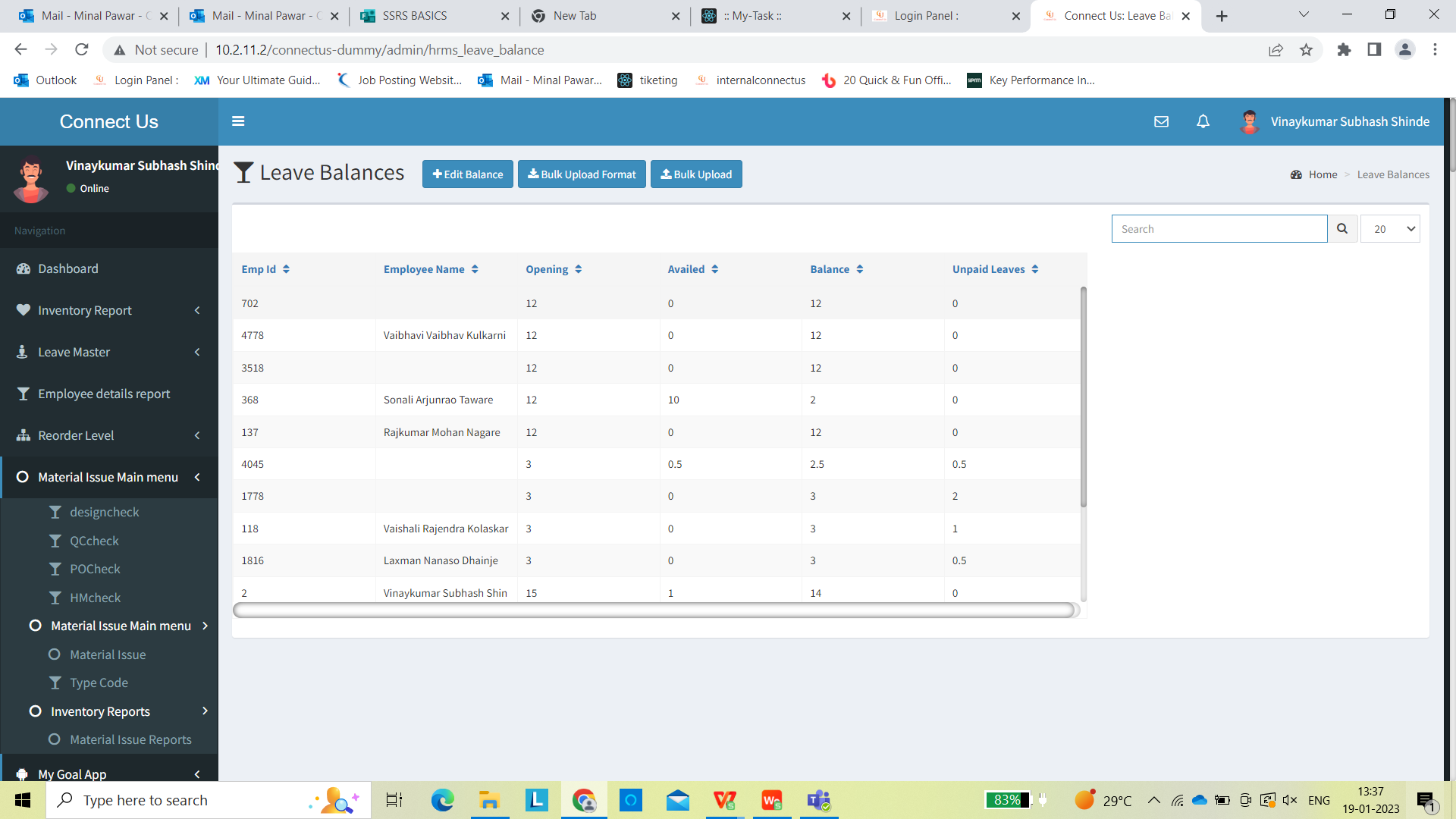
Task: Sort table by Balance column
Action: pos(836,269)
